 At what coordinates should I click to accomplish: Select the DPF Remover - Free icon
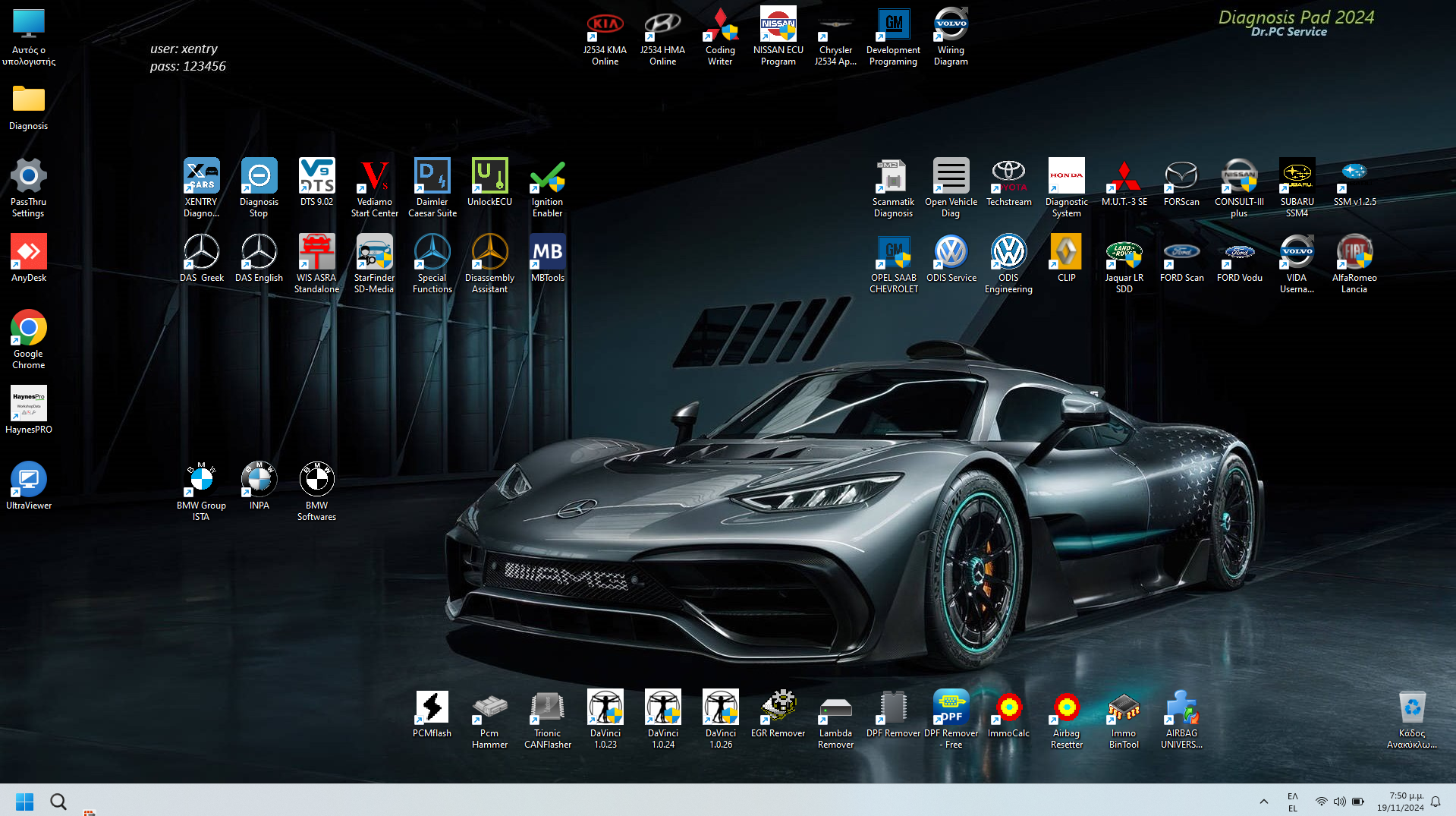click(951, 718)
